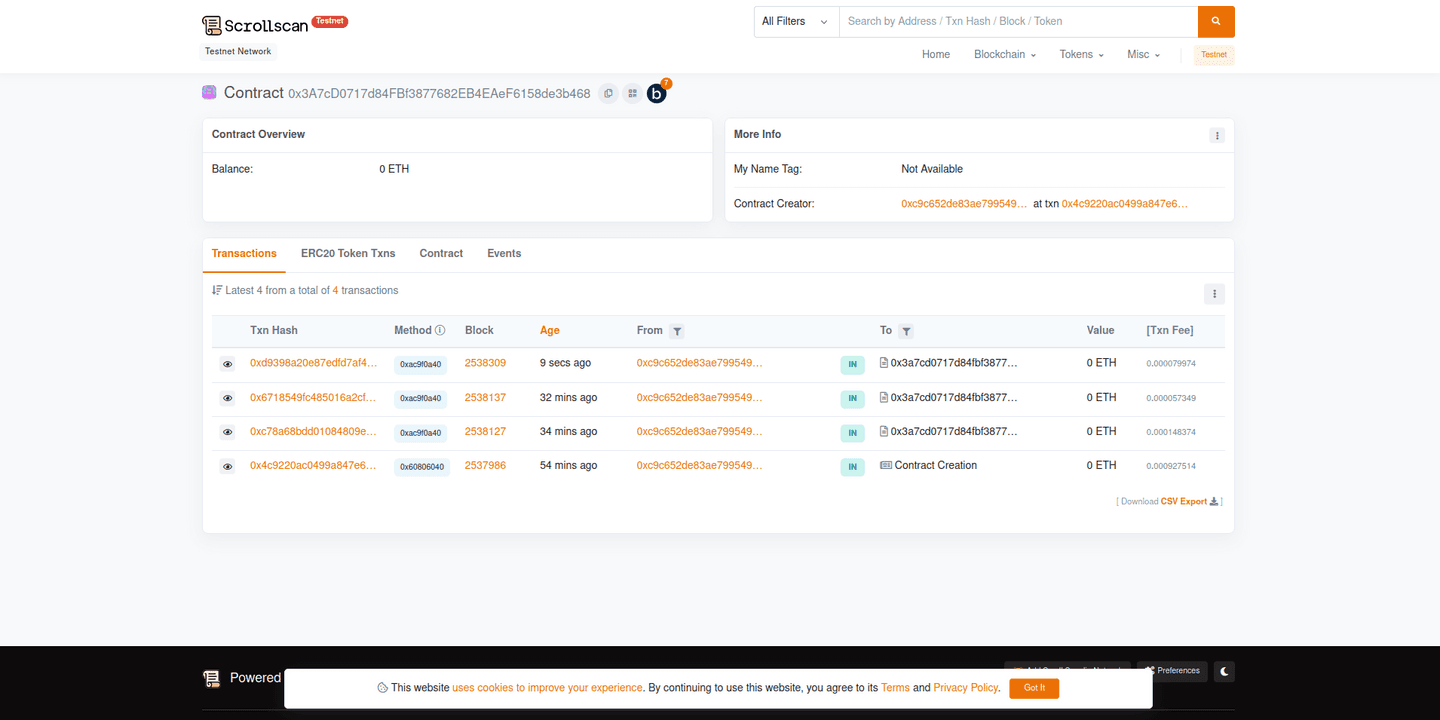The width and height of the screenshot is (1440, 720).
Task: Go to the Home page
Action: (936, 54)
